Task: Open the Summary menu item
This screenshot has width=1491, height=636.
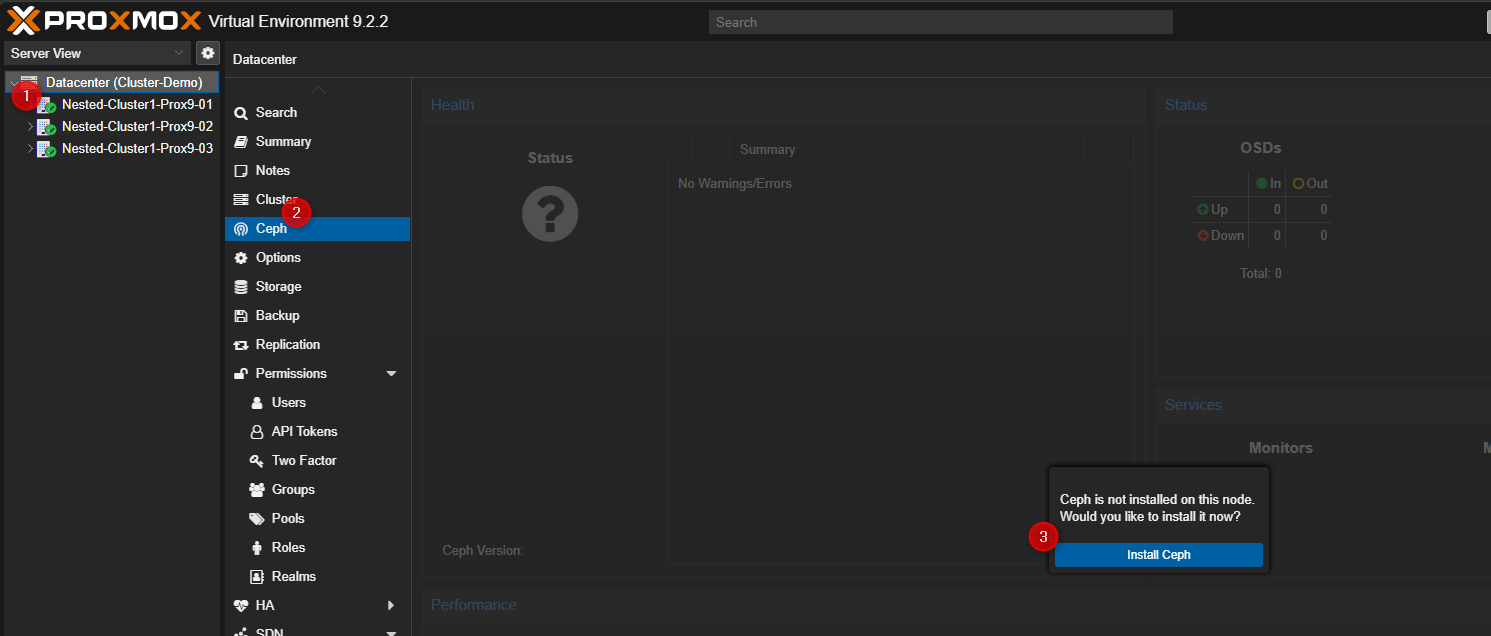Action: tap(318, 142)
